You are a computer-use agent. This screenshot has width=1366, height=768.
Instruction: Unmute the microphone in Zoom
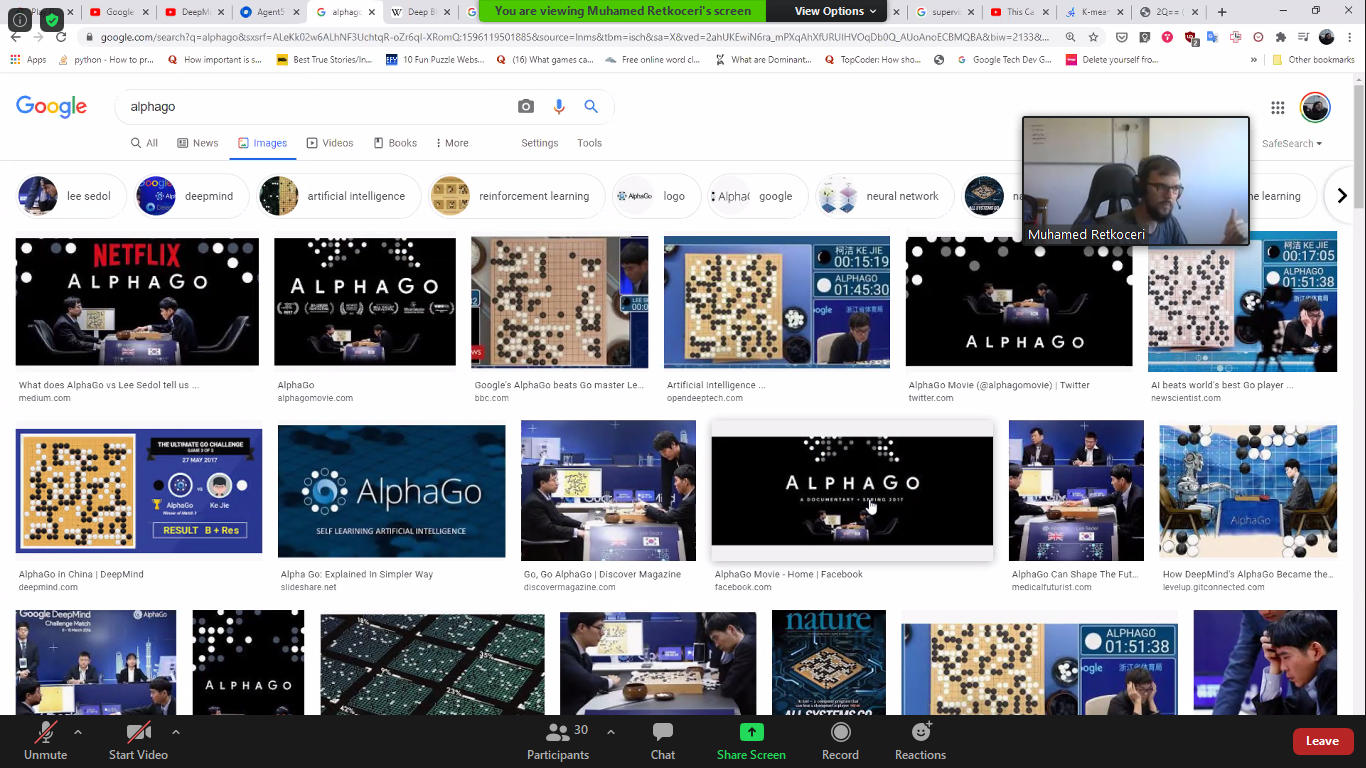[x=45, y=741]
